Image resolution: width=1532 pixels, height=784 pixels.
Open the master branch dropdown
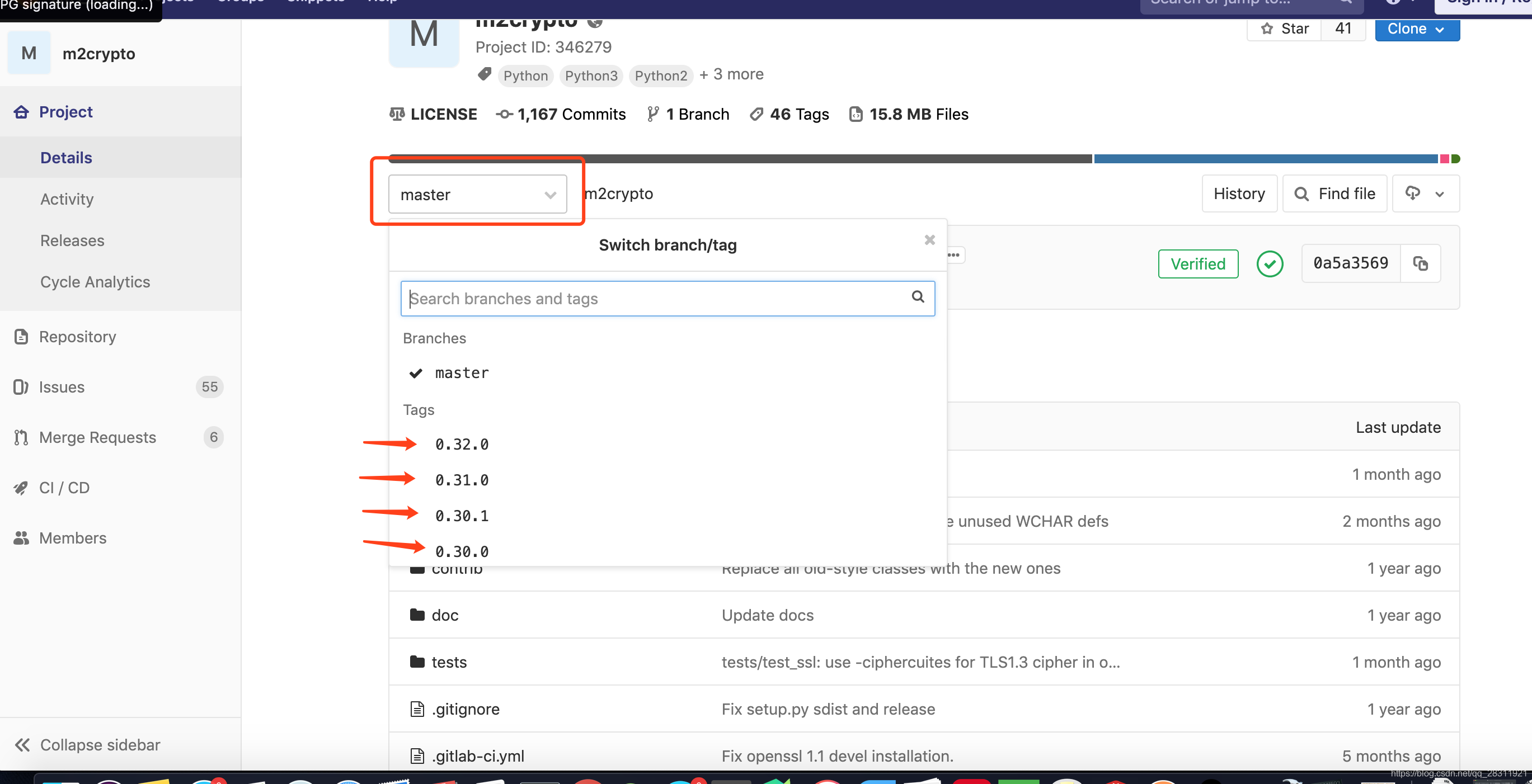(x=477, y=194)
